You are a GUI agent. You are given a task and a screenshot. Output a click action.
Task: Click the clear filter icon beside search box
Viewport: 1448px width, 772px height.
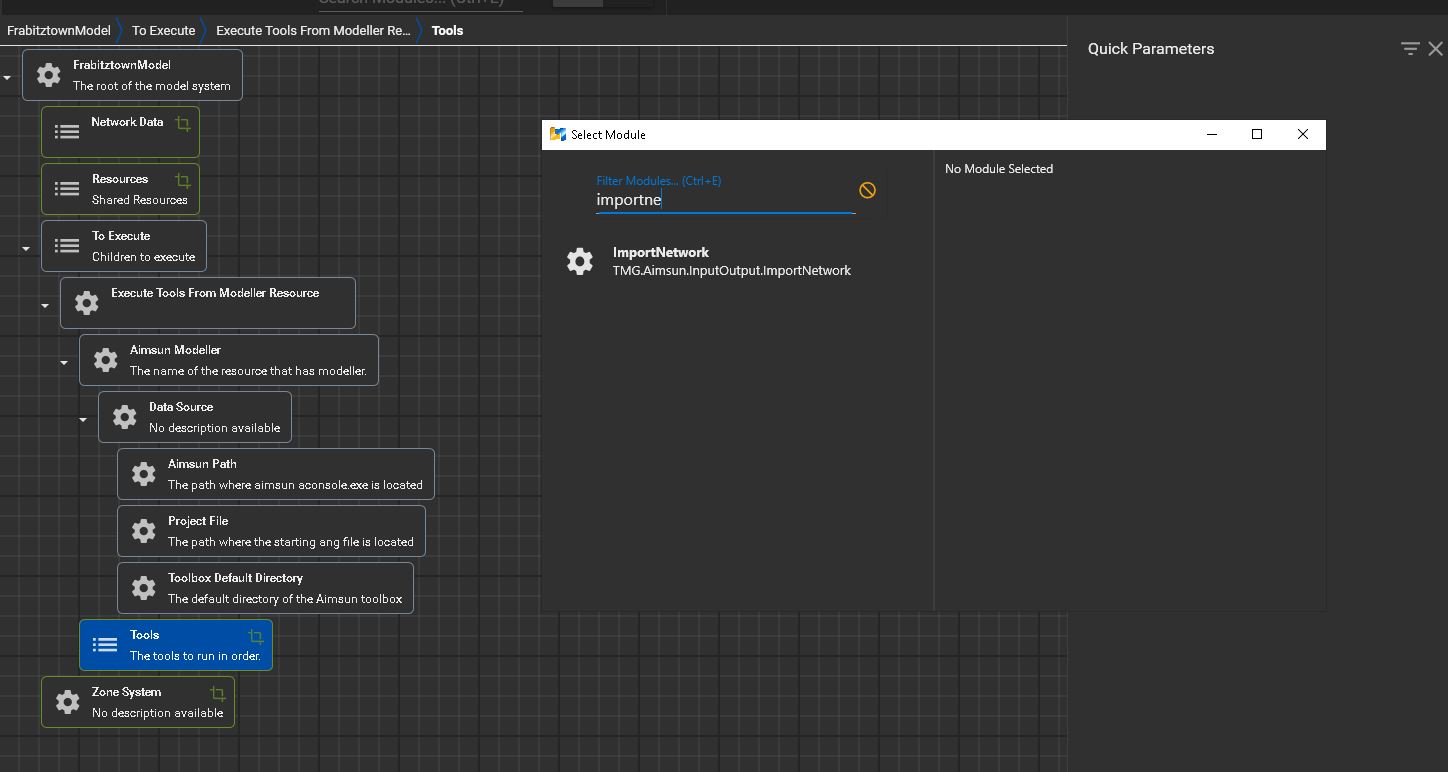click(867, 190)
